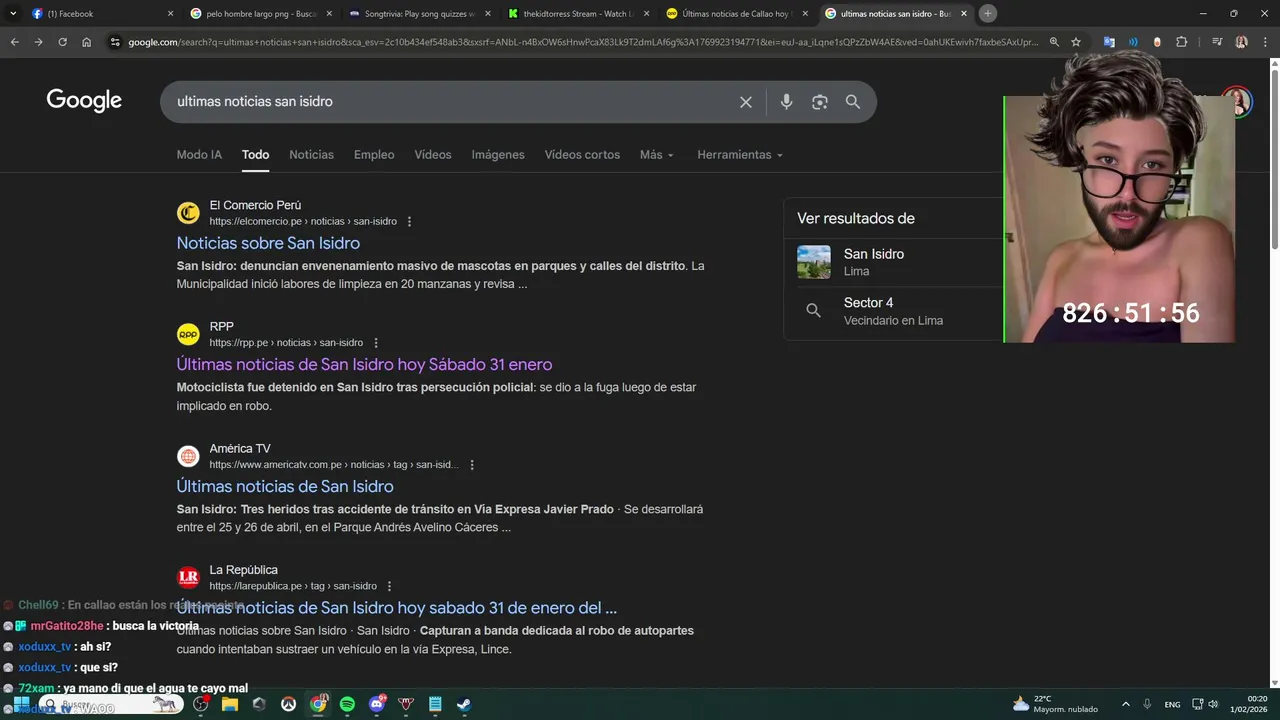The height and width of the screenshot is (720, 1280).
Task: Open Notepad app in taskbar
Action: point(435,704)
